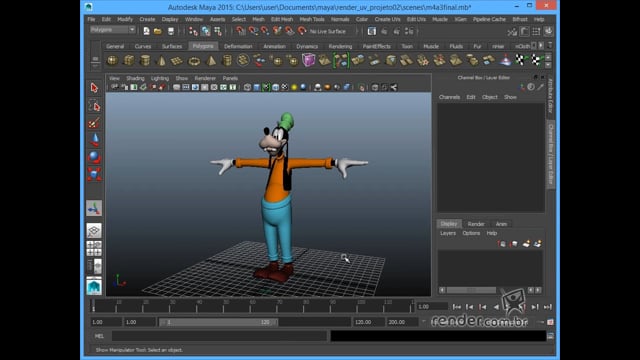Go to end of playback range
The width and height of the screenshot is (640, 360).
click(548, 307)
